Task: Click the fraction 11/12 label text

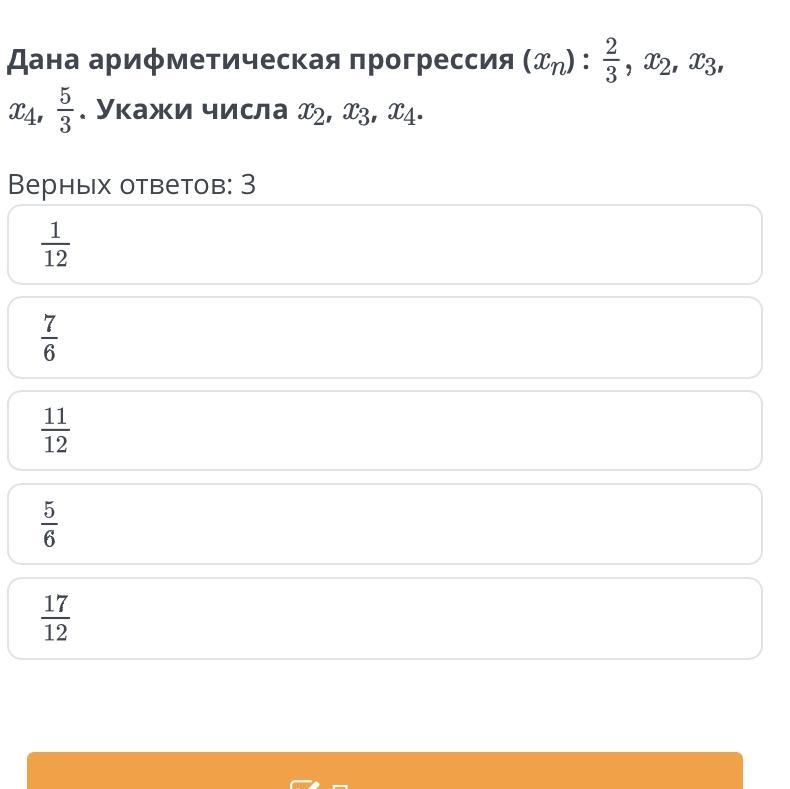Action: coord(55,430)
